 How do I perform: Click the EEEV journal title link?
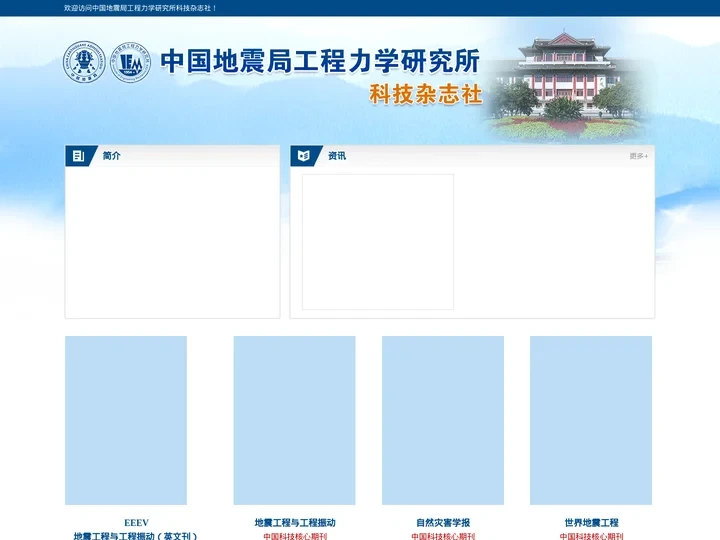[x=136, y=523]
